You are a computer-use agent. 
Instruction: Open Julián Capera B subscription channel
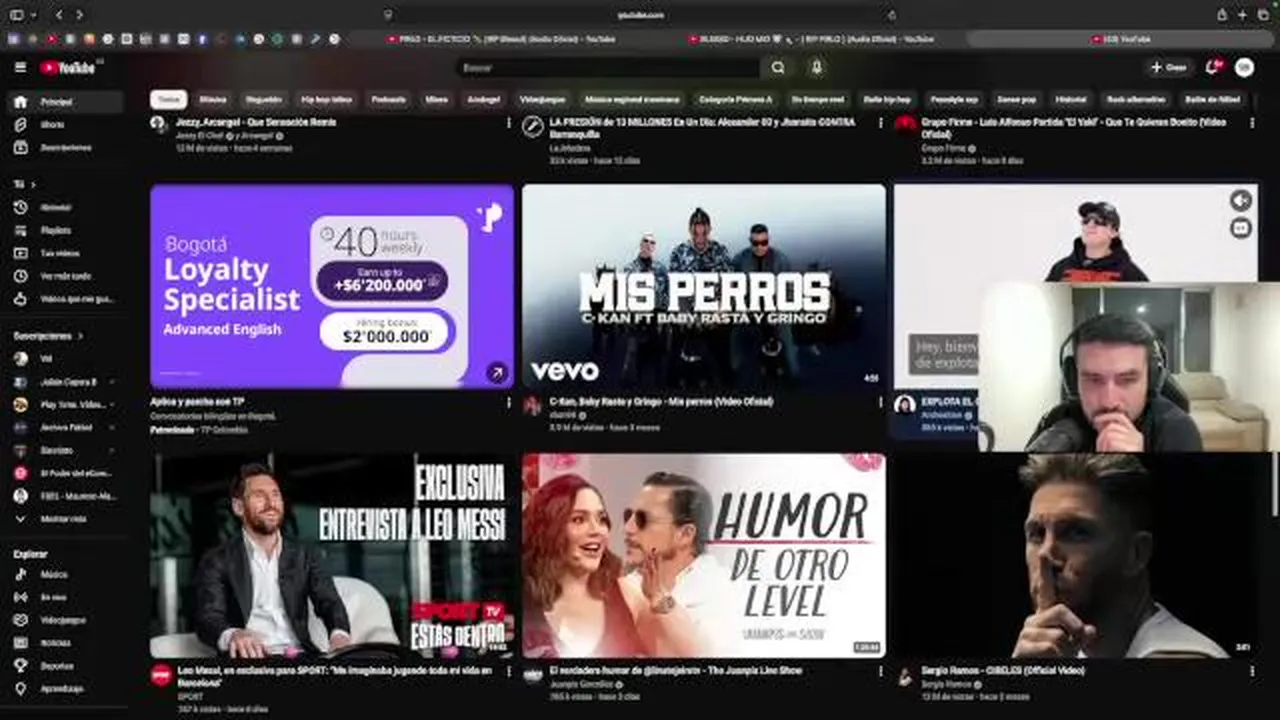63,382
